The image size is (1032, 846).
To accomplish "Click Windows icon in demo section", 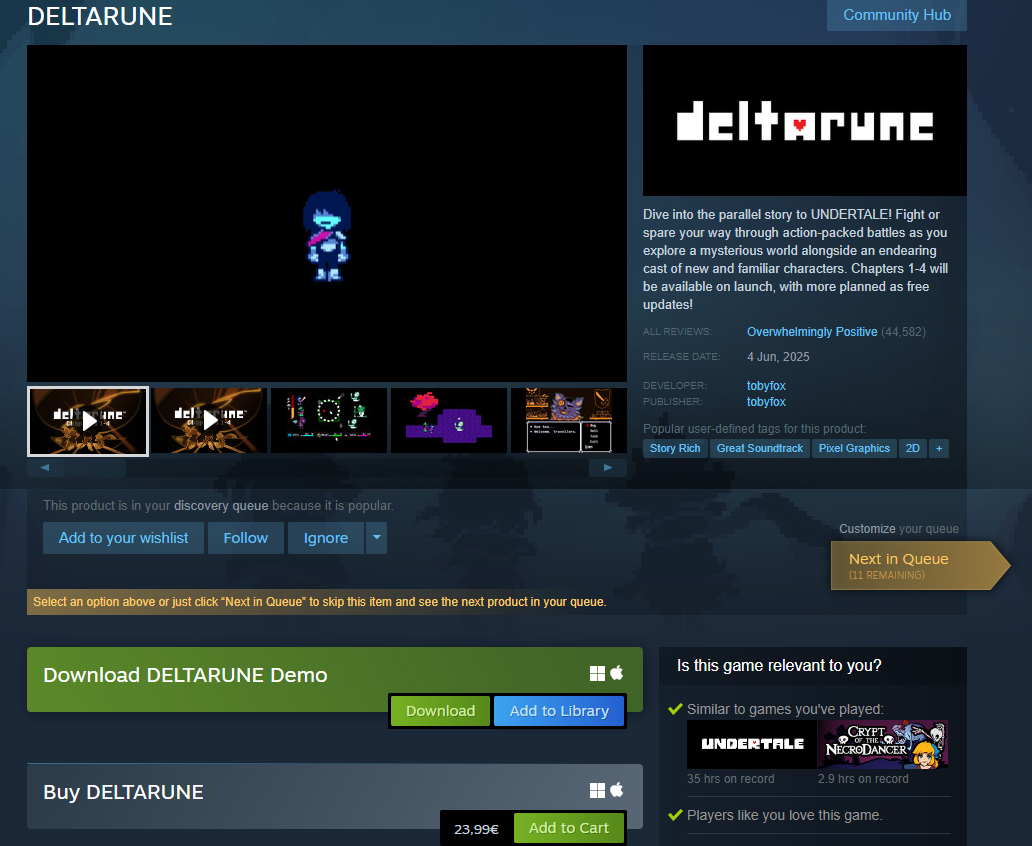I will pos(597,674).
